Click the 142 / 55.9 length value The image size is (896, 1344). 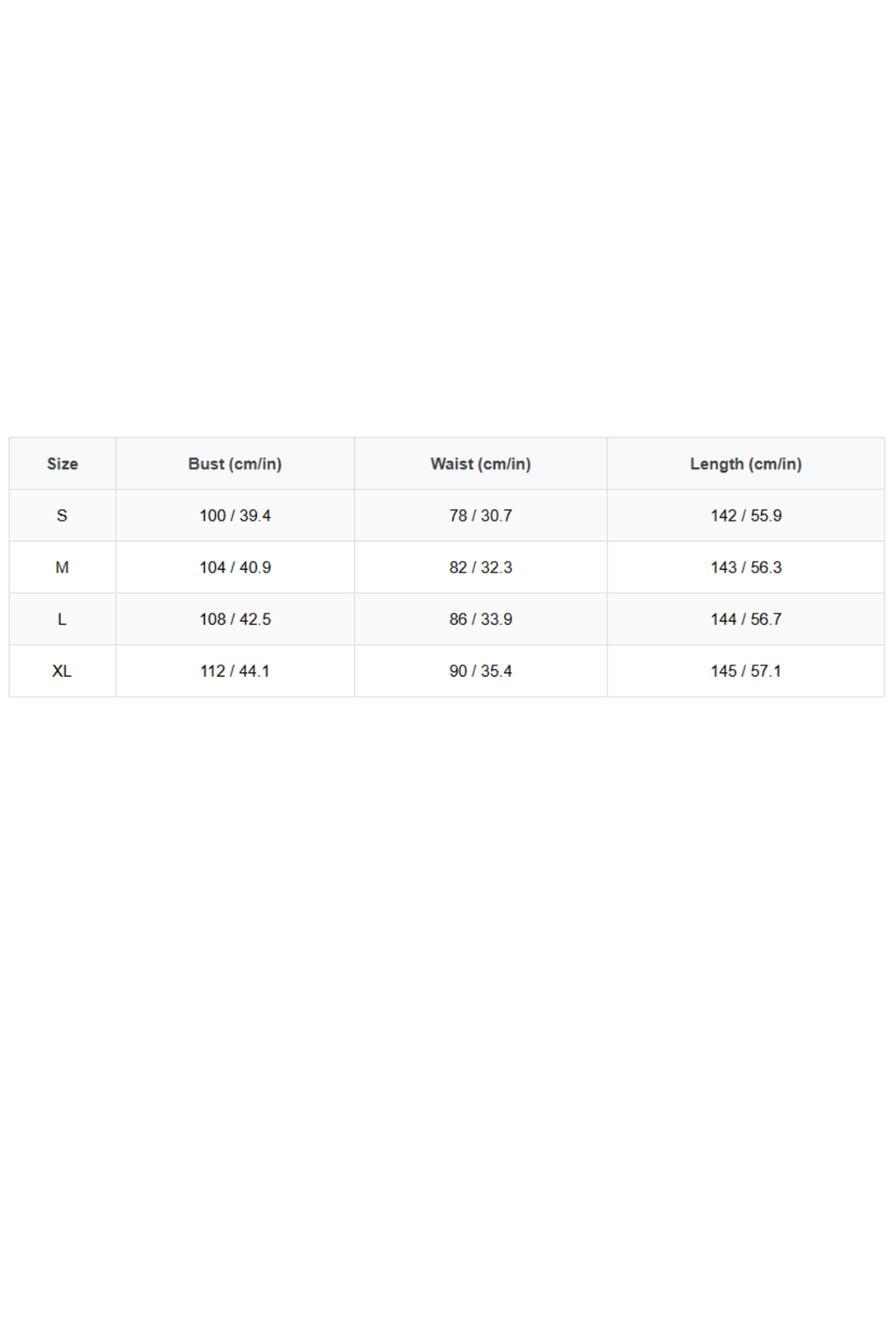tap(746, 516)
